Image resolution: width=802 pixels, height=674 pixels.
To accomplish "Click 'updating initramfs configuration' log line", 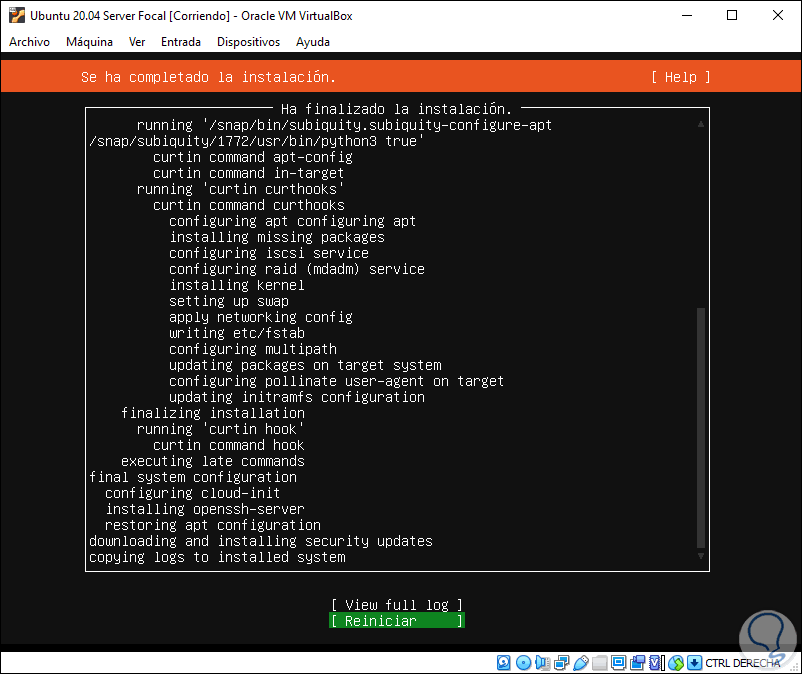I will pos(297,397).
